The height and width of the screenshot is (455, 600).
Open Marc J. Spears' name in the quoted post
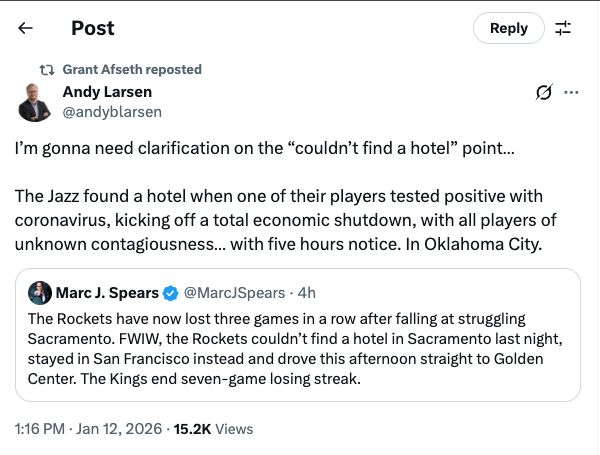pyautogui.click(x=106, y=293)
